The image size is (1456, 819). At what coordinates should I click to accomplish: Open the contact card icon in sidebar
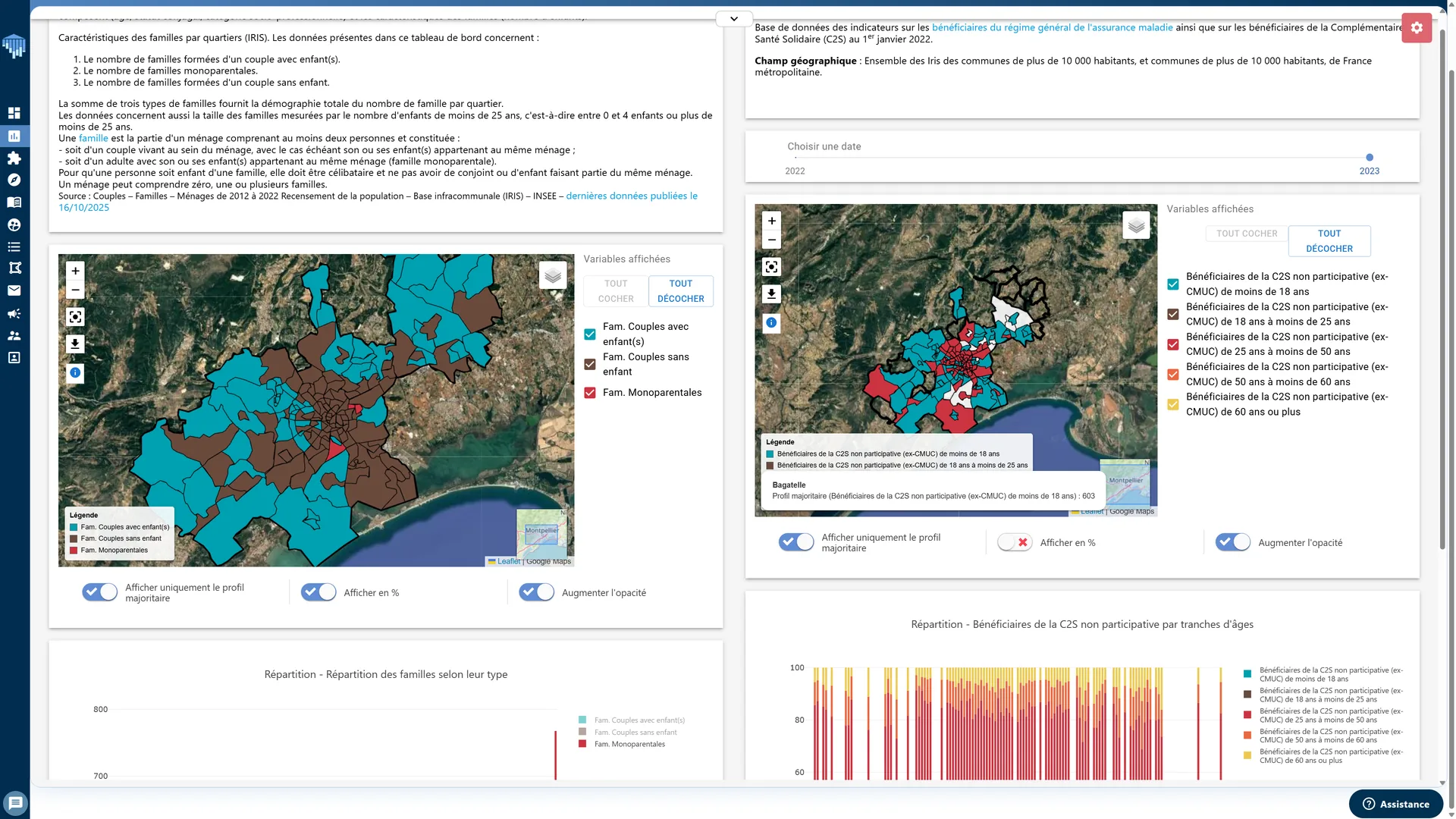click(14, 357)
